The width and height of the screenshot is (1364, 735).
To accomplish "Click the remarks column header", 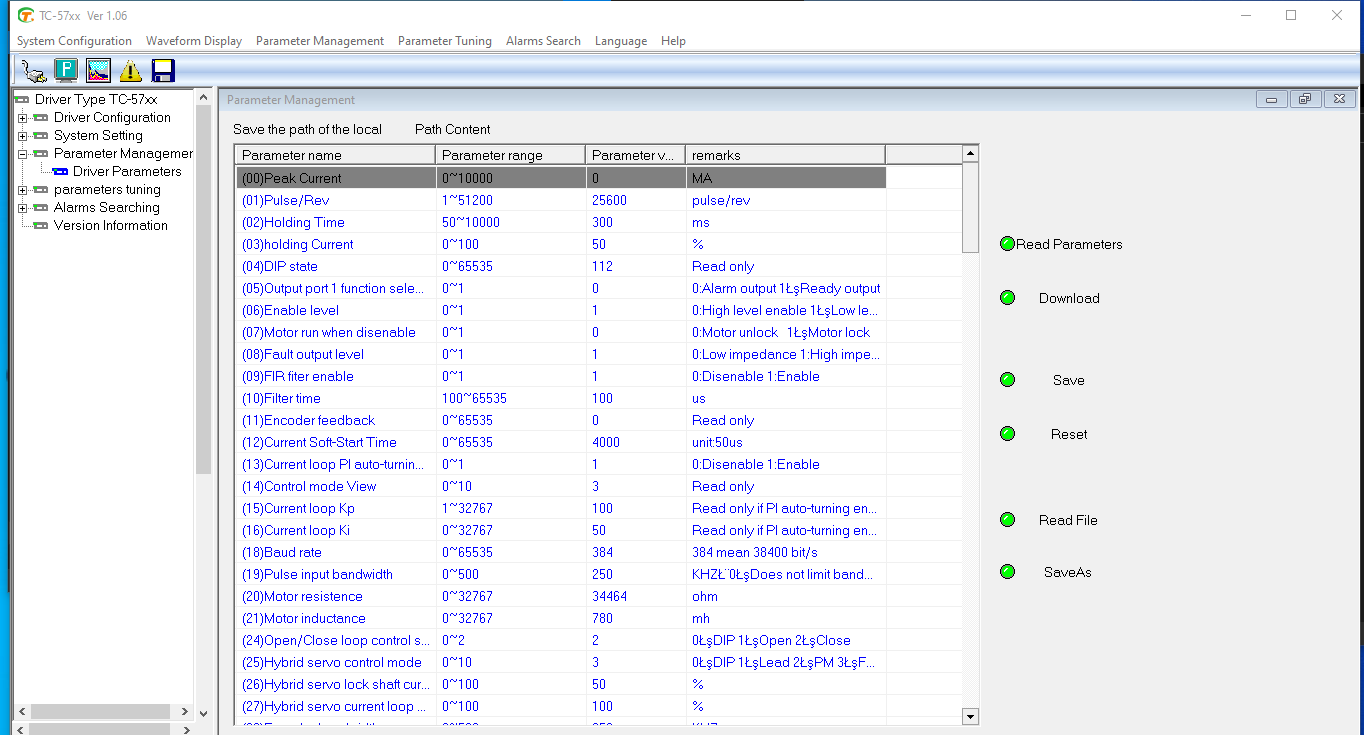I will click(785, 155).
